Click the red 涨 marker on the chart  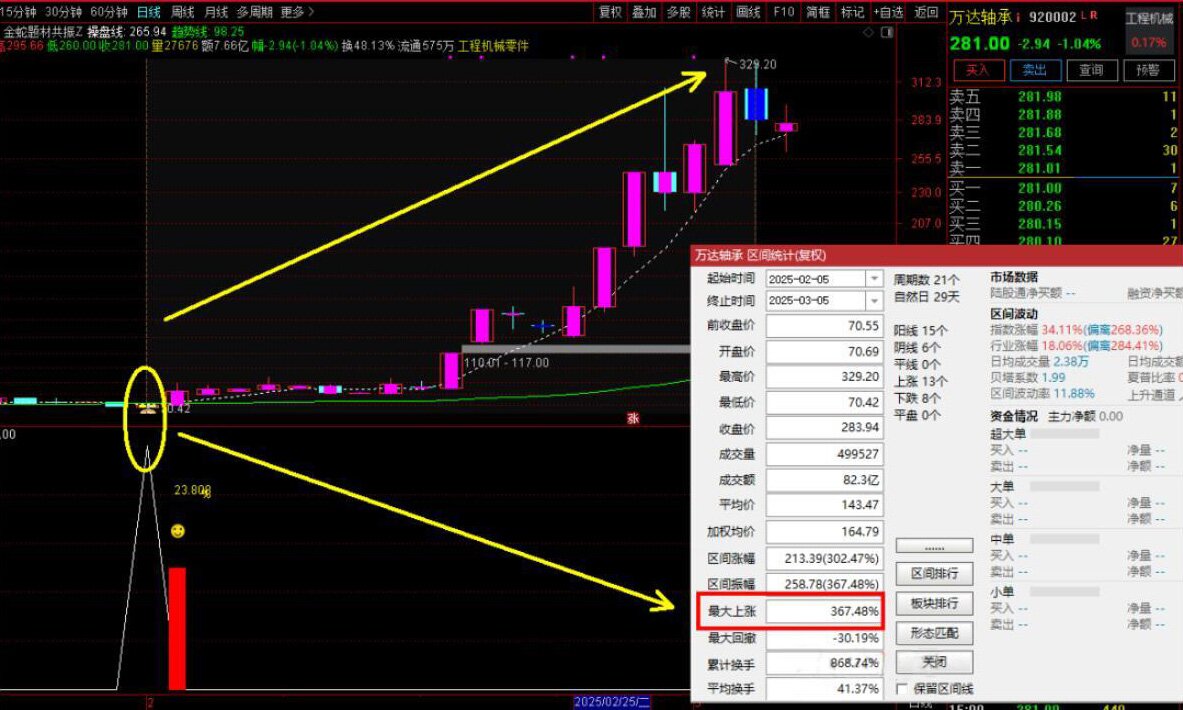[633, 418]
